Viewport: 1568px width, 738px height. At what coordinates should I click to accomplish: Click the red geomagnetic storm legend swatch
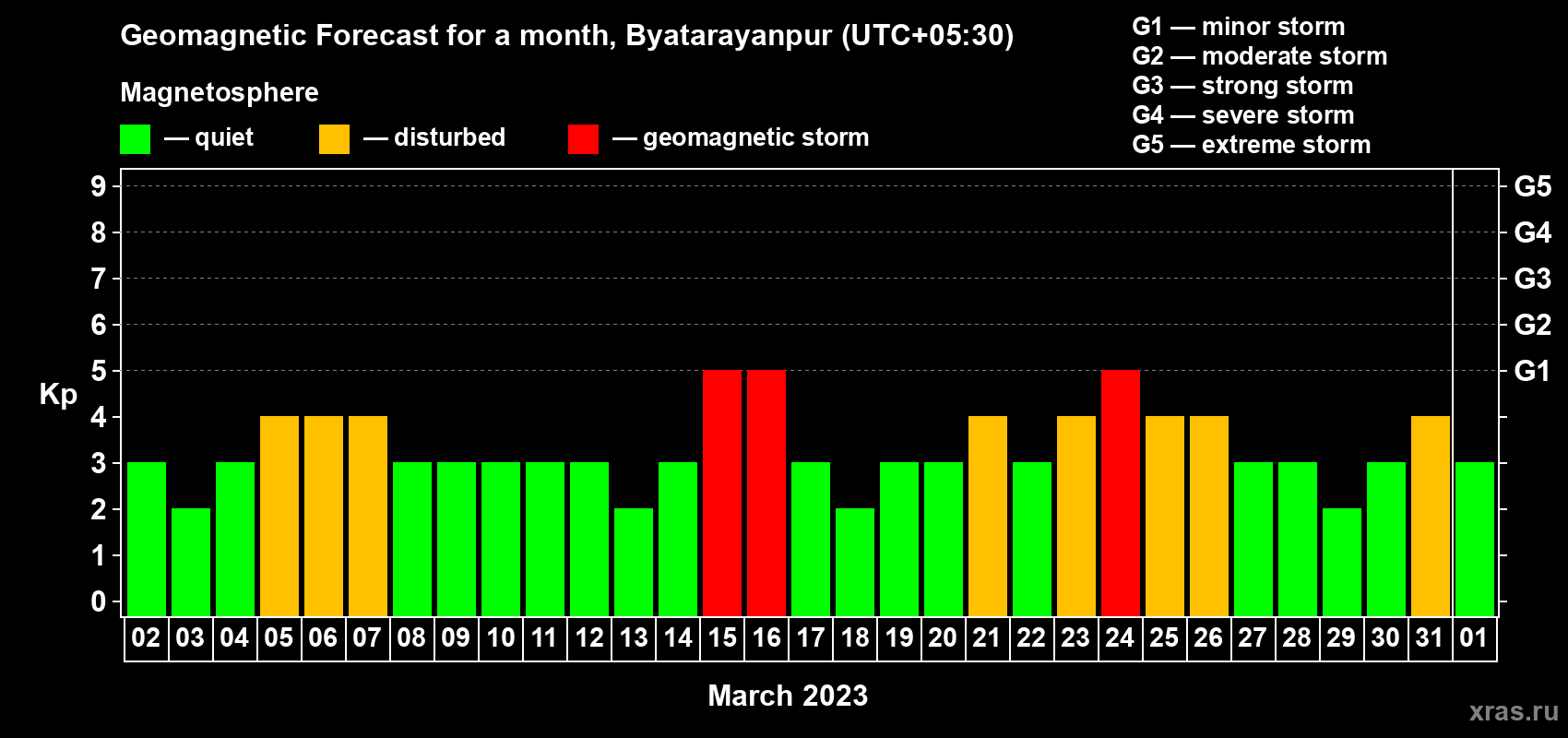(583, 139)
